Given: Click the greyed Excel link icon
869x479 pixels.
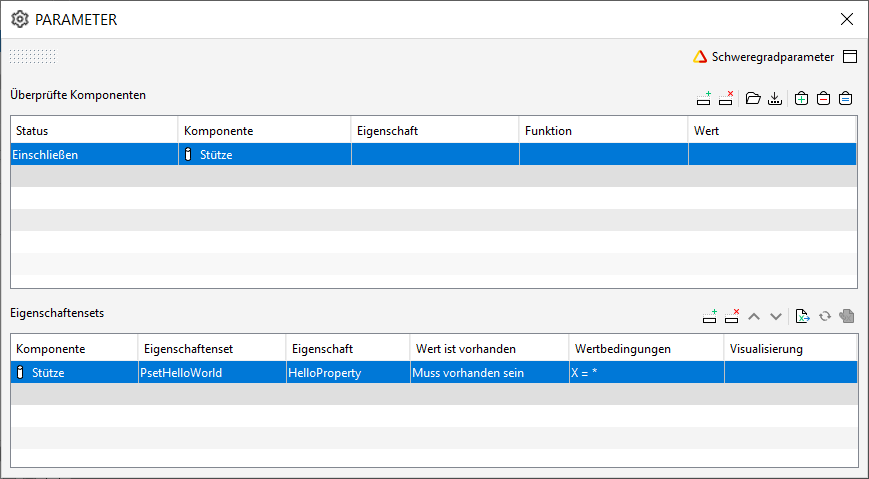Looking at the screenshot, I should [x=846, y=317].
